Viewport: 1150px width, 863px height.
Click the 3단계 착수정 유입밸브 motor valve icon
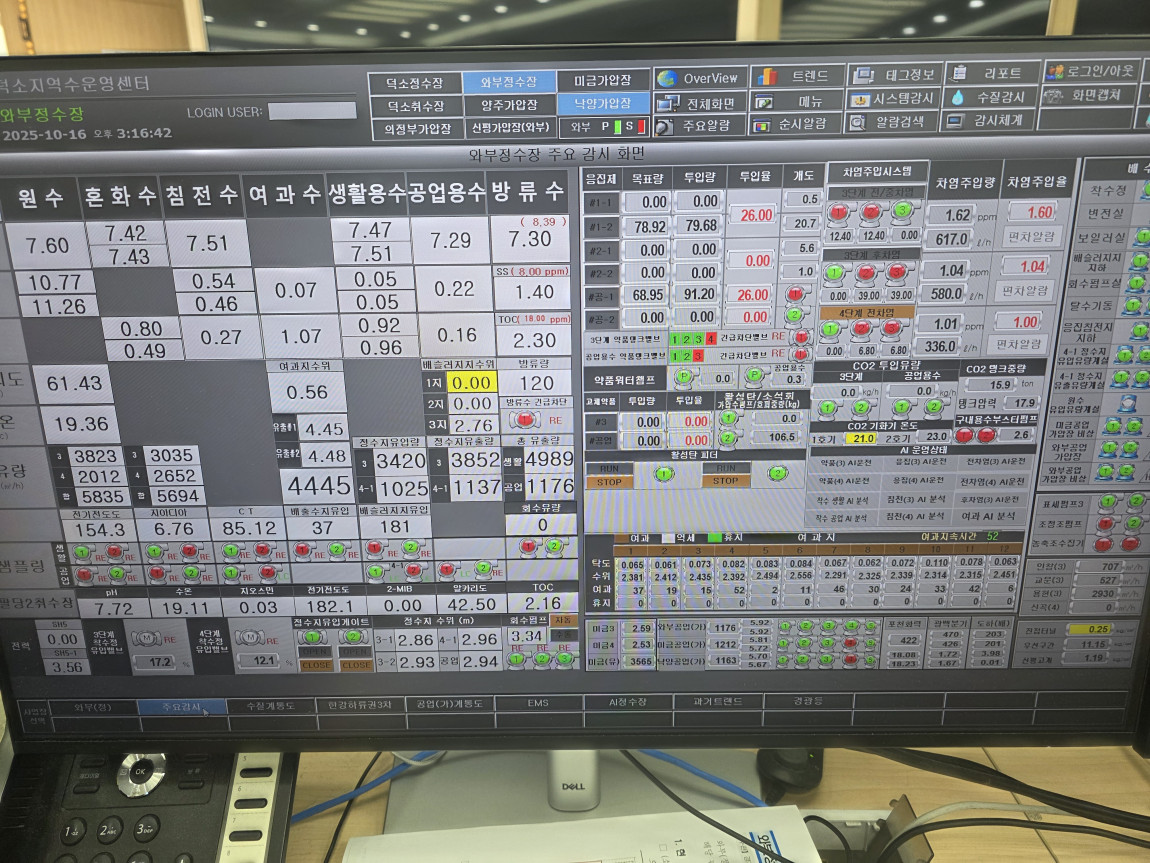click(x=146, y=639)
